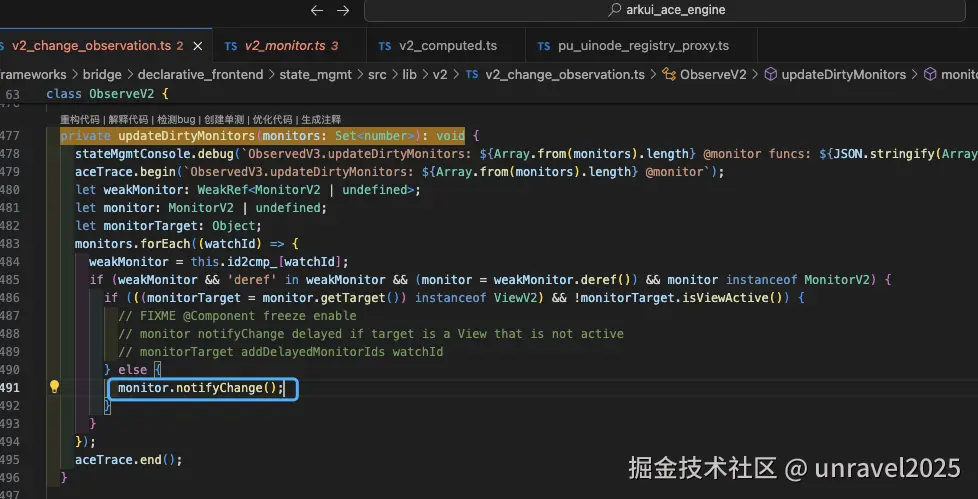Click the addDelayedMonitorIds watchId comment
Viewport: 978px width, 499px height.
pos(281,352)
